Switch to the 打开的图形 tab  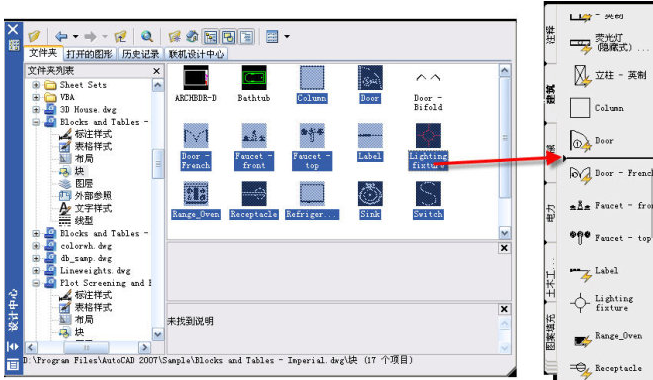tap(90, 54)
